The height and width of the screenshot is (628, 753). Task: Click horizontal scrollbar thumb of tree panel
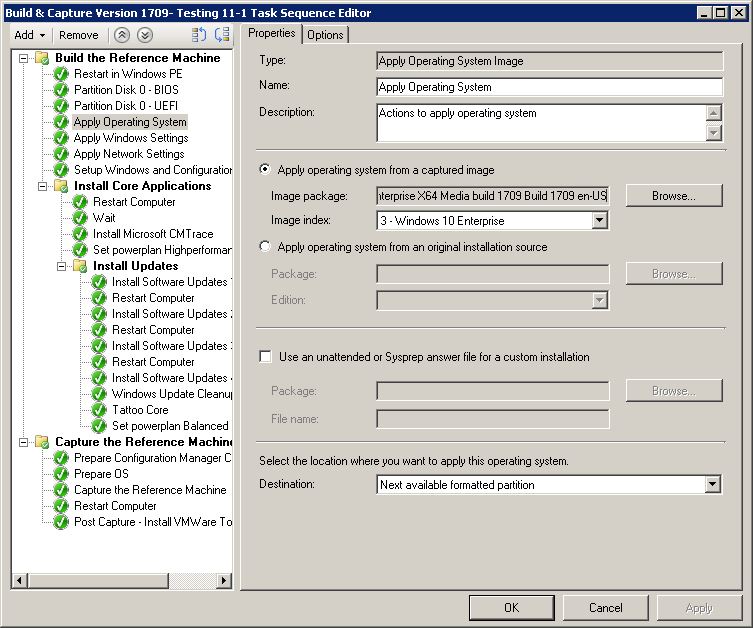point(98,580)
